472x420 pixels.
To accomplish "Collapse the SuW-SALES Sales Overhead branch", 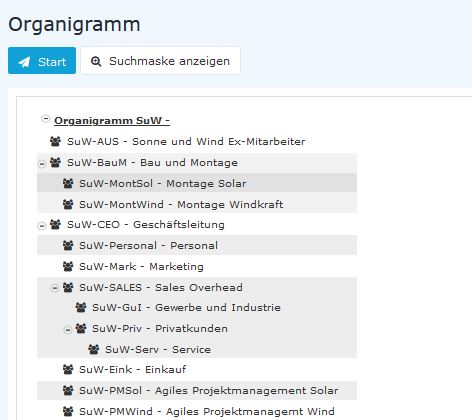I will 55,288.
